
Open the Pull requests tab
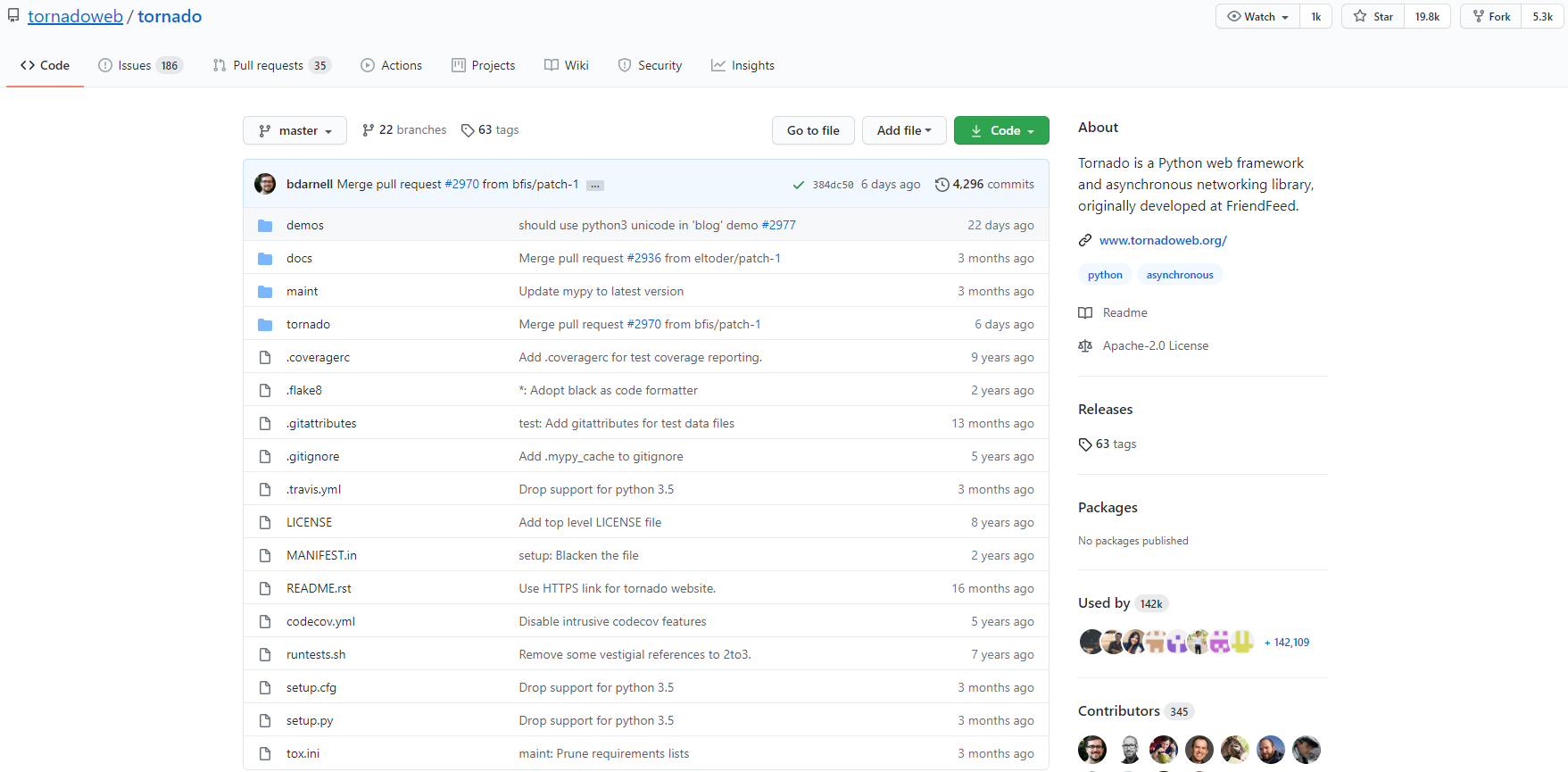[x=271, y=65]
